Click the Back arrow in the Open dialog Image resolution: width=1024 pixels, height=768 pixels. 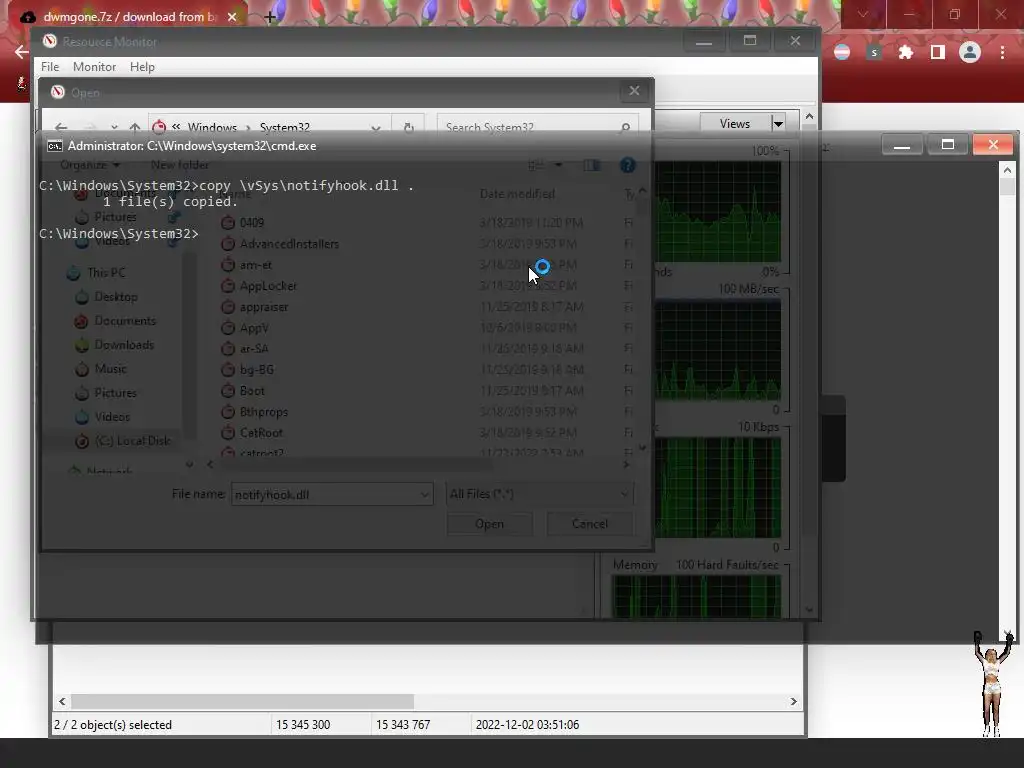point(61,127)
